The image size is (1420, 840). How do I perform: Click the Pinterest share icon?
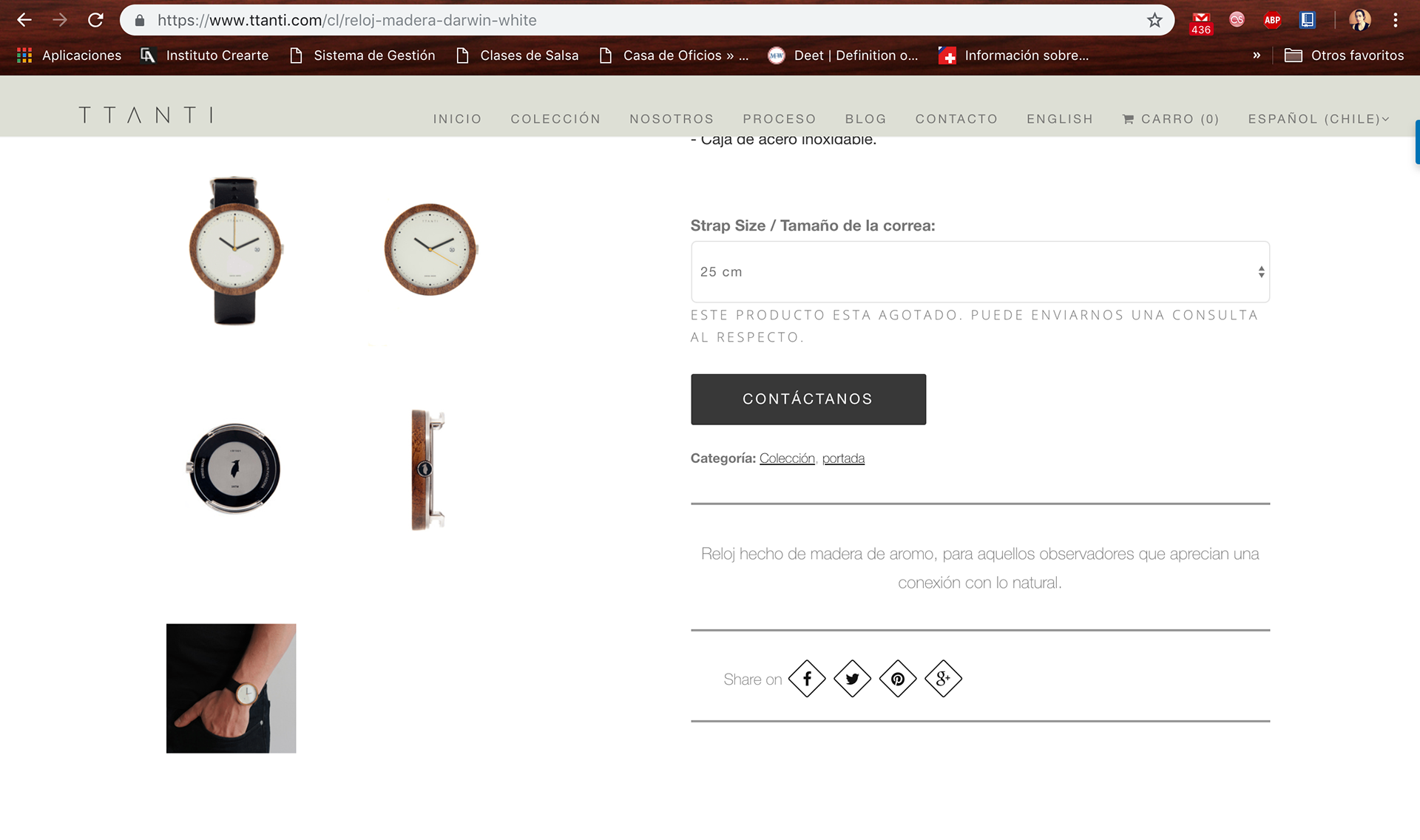[898, 679]
